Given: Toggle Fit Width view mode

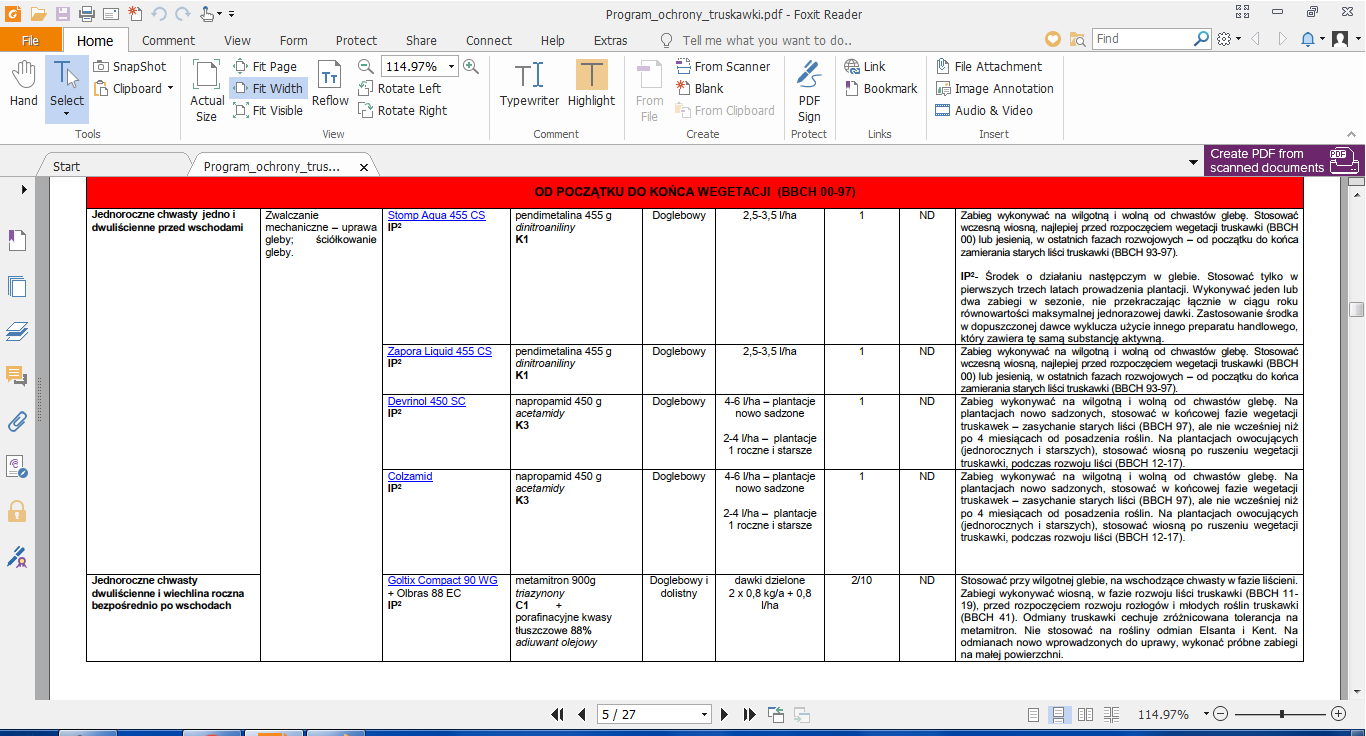Looking at the screenshot, I should click(267, 88).
